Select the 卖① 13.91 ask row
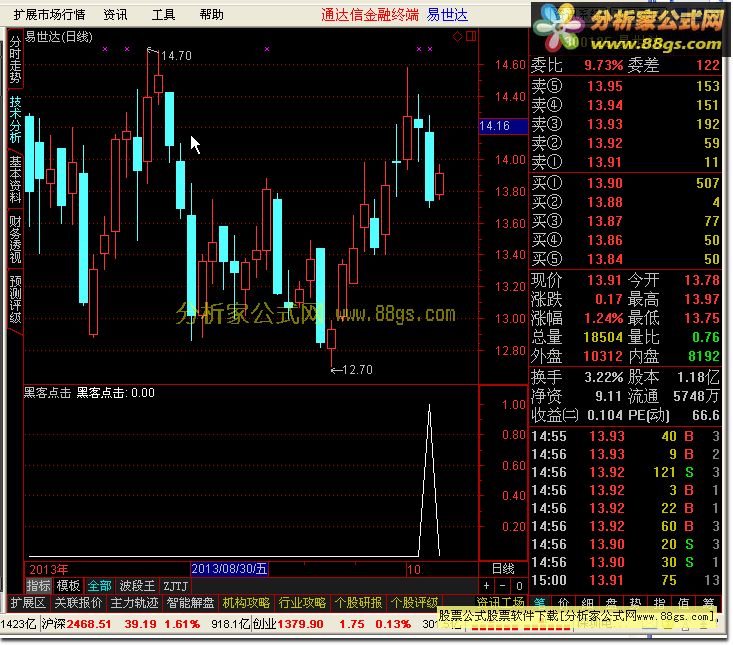733x645 pixels. click(625, 162)
